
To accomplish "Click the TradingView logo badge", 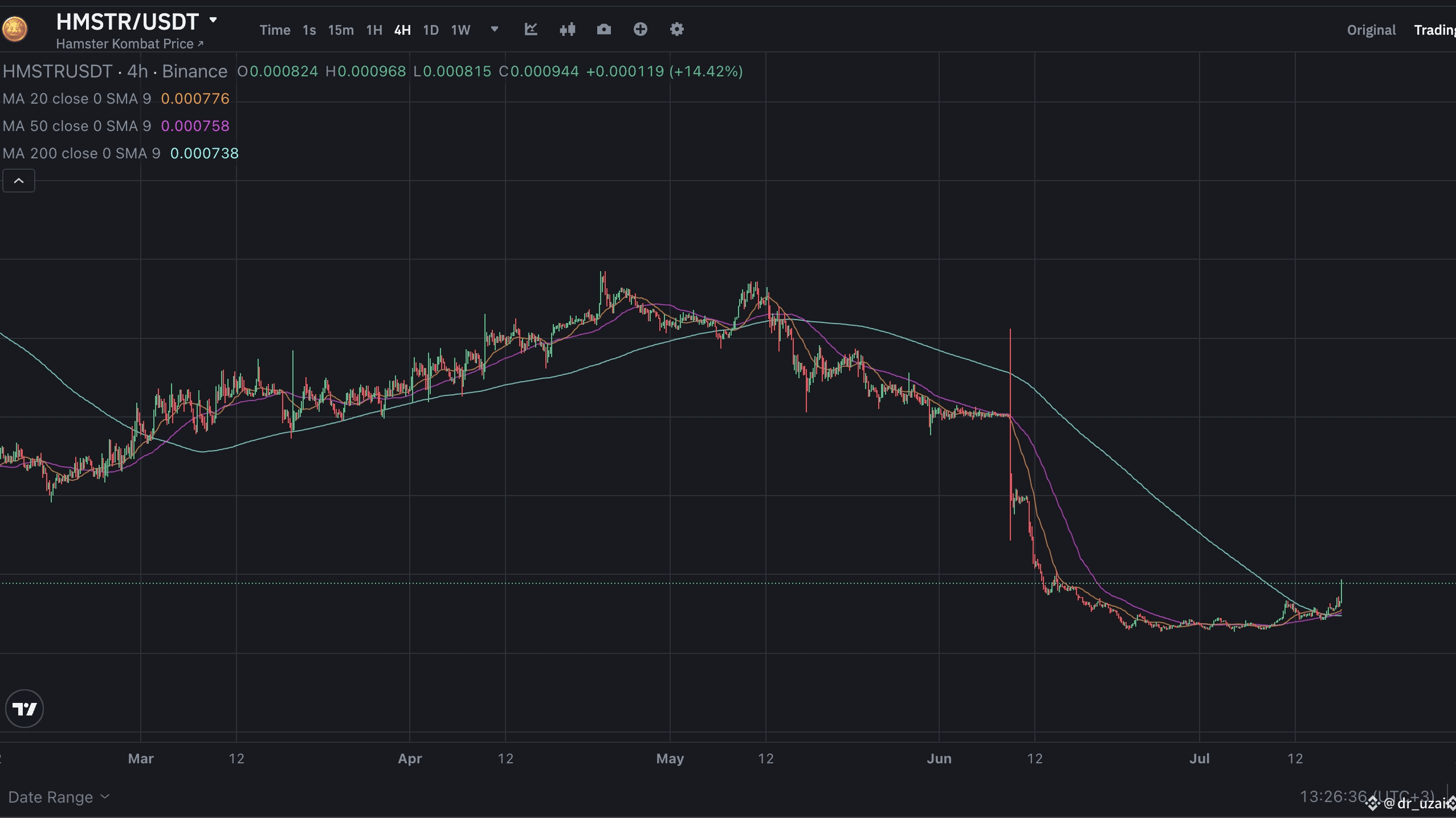I will tap(25, 709).
